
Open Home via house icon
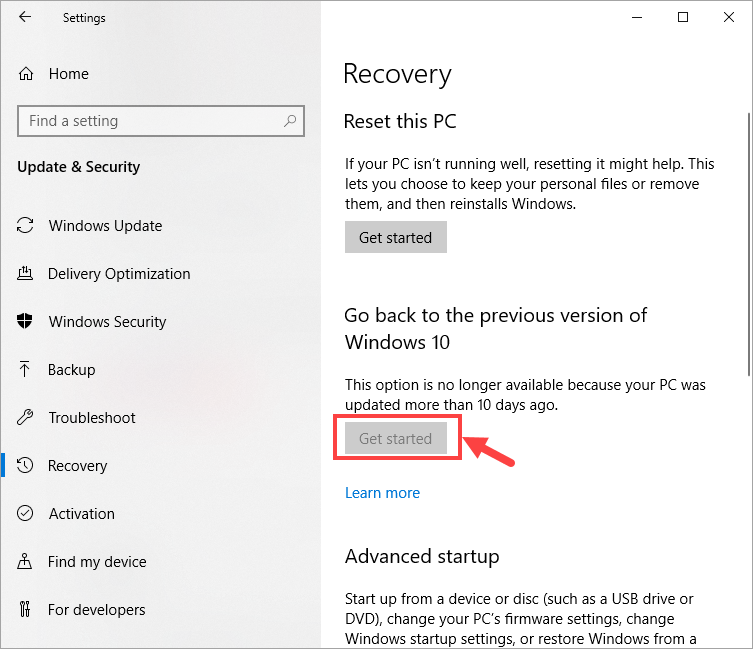click(x=25, y=73)
